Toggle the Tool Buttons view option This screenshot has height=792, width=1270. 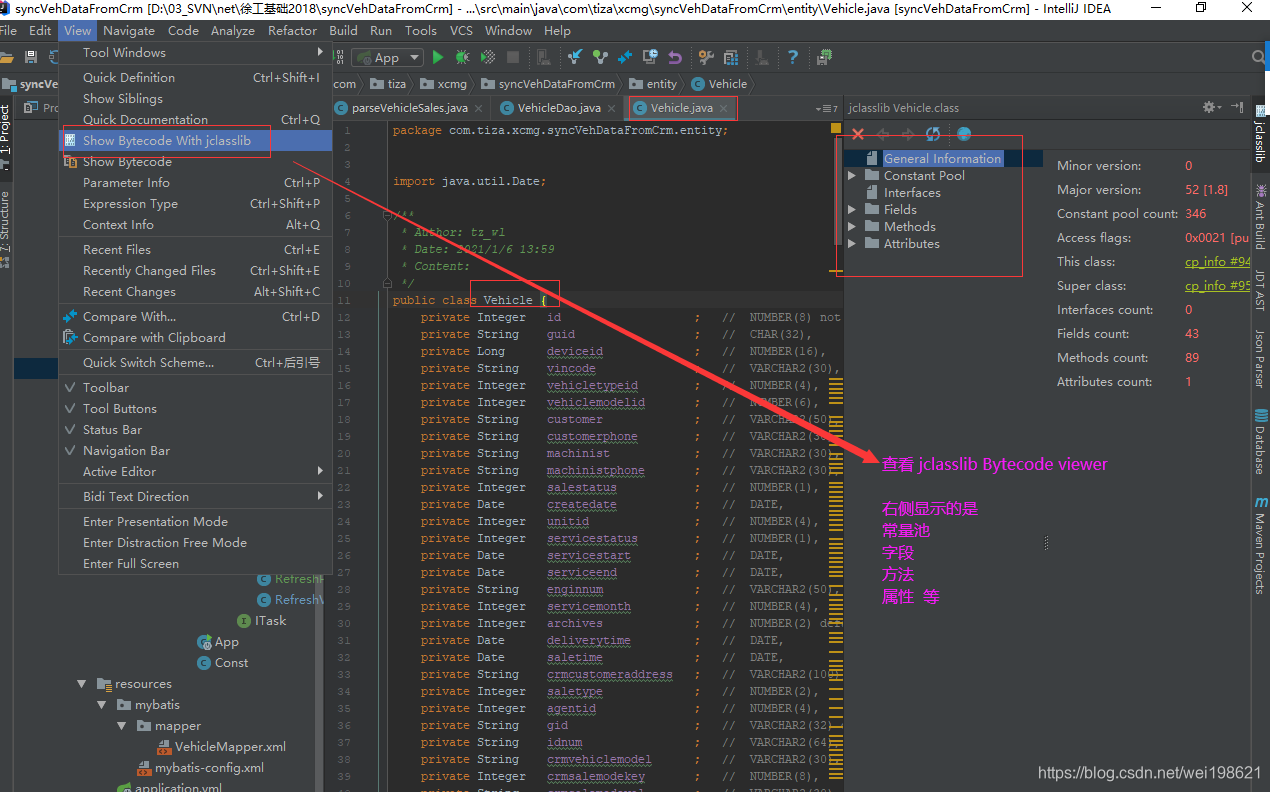point(195,408)
